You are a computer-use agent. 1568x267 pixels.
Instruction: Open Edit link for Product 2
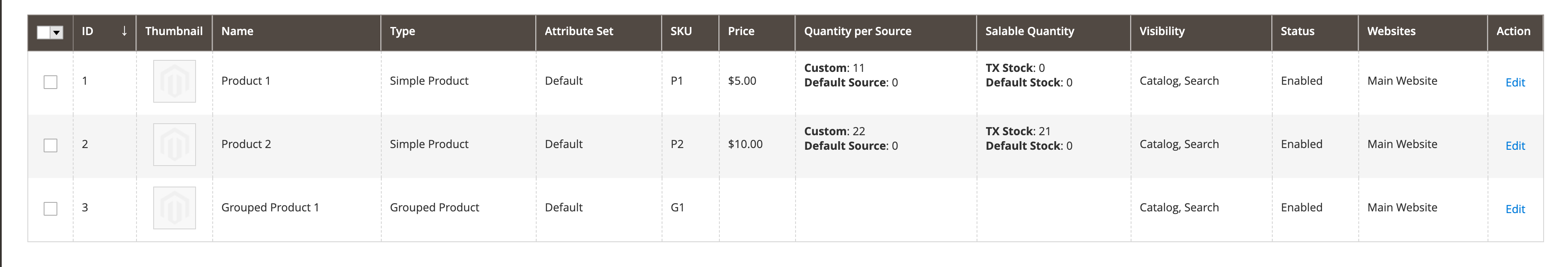[x=1515, y=146]
